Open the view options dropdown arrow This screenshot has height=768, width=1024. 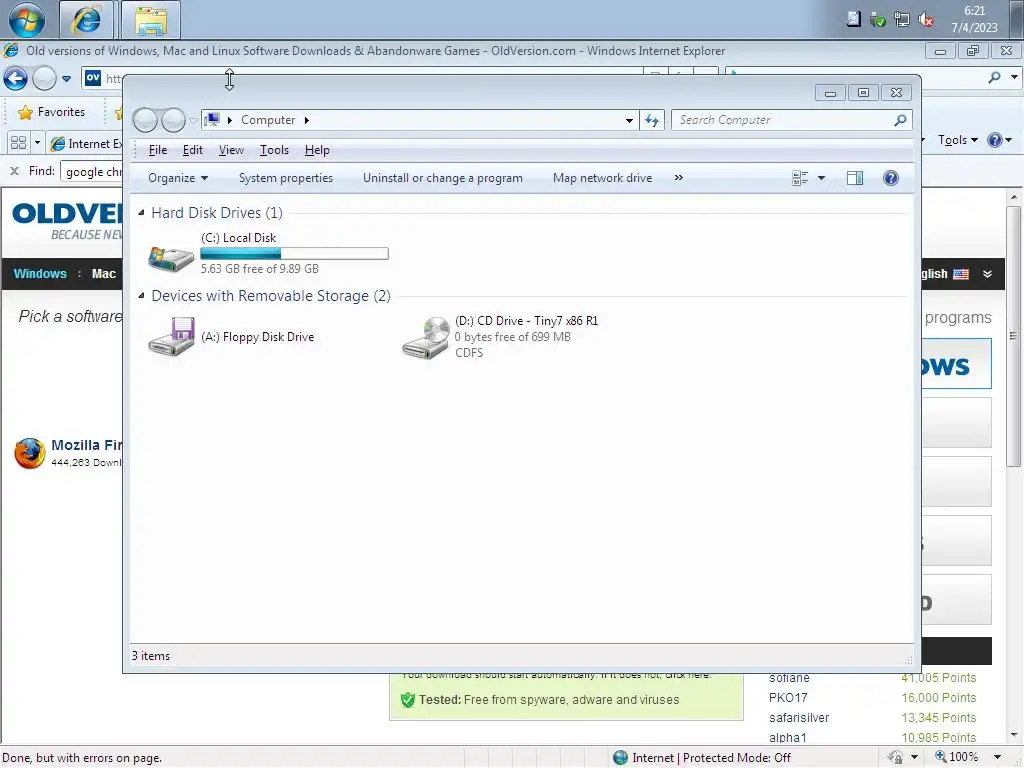(x=822, y=178)
